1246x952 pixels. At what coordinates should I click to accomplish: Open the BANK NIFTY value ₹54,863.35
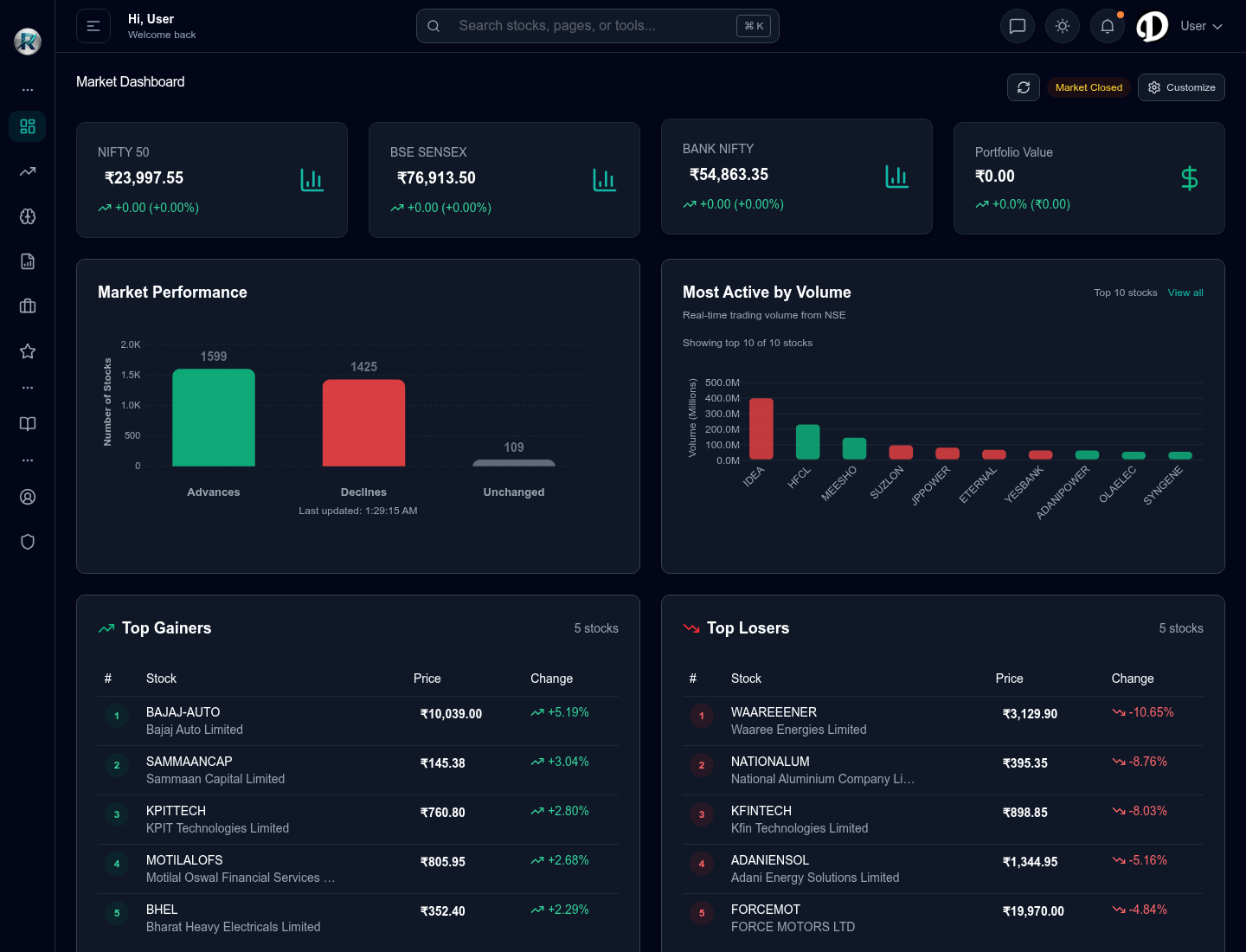[x=729, y=175]
